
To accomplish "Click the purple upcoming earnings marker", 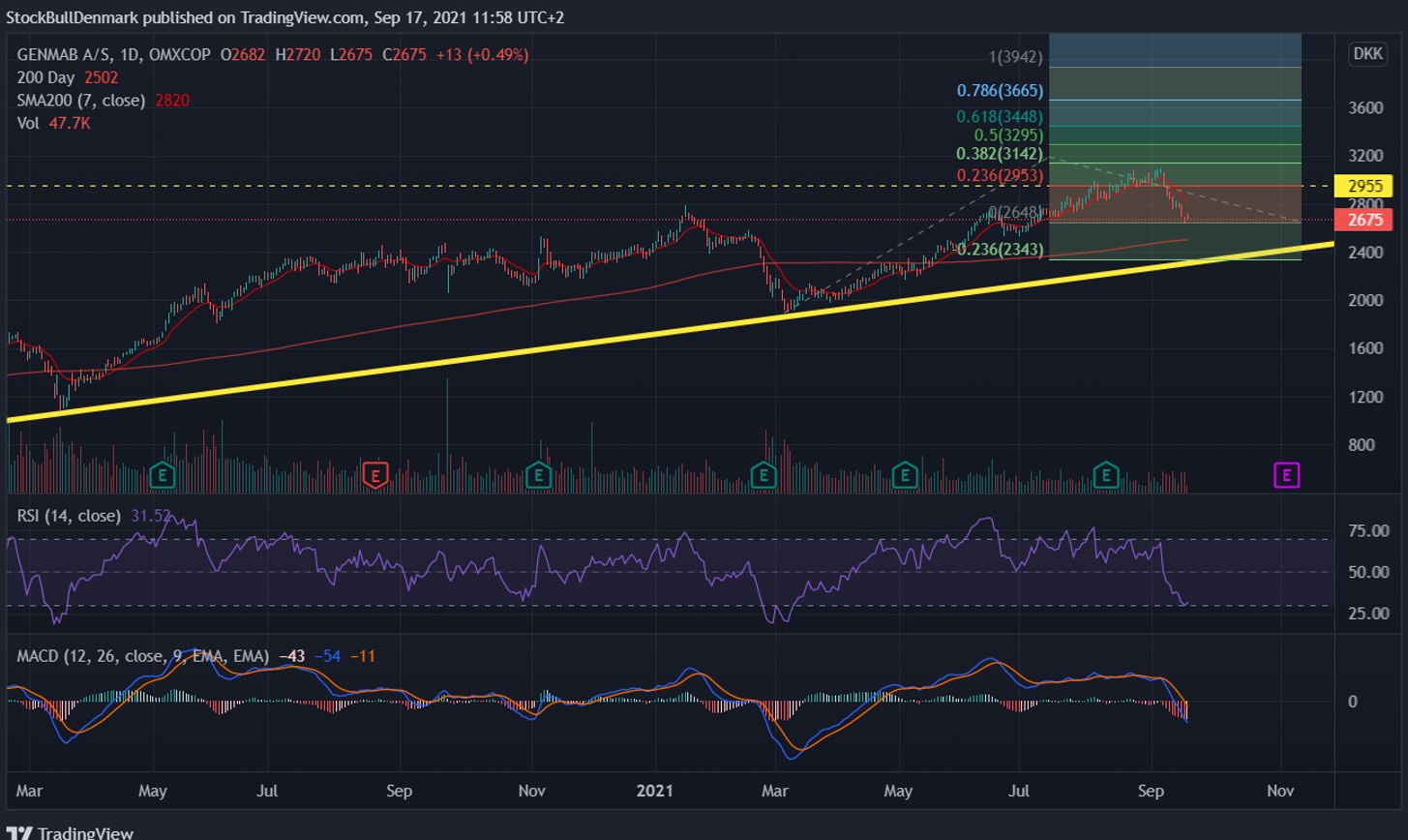I will click(1286, 474).
